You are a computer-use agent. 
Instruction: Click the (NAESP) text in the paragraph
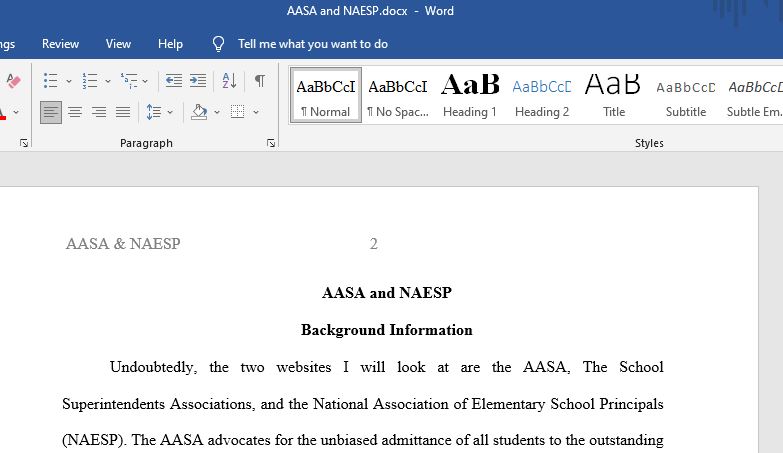94,441
